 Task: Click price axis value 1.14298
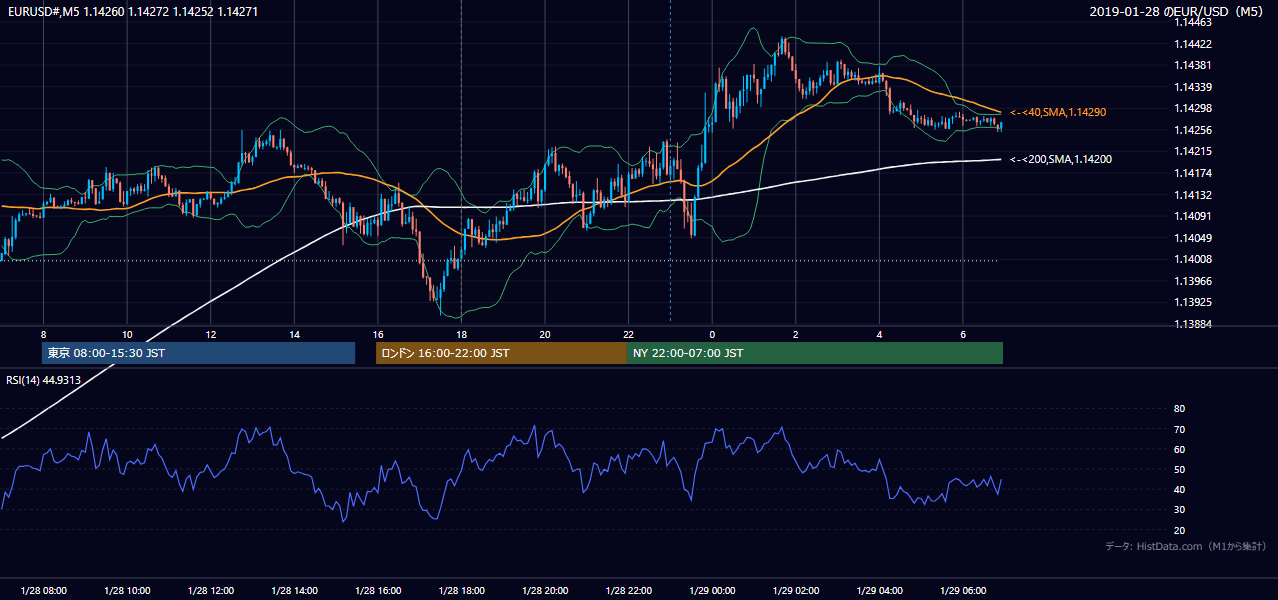pos(1192,109)
